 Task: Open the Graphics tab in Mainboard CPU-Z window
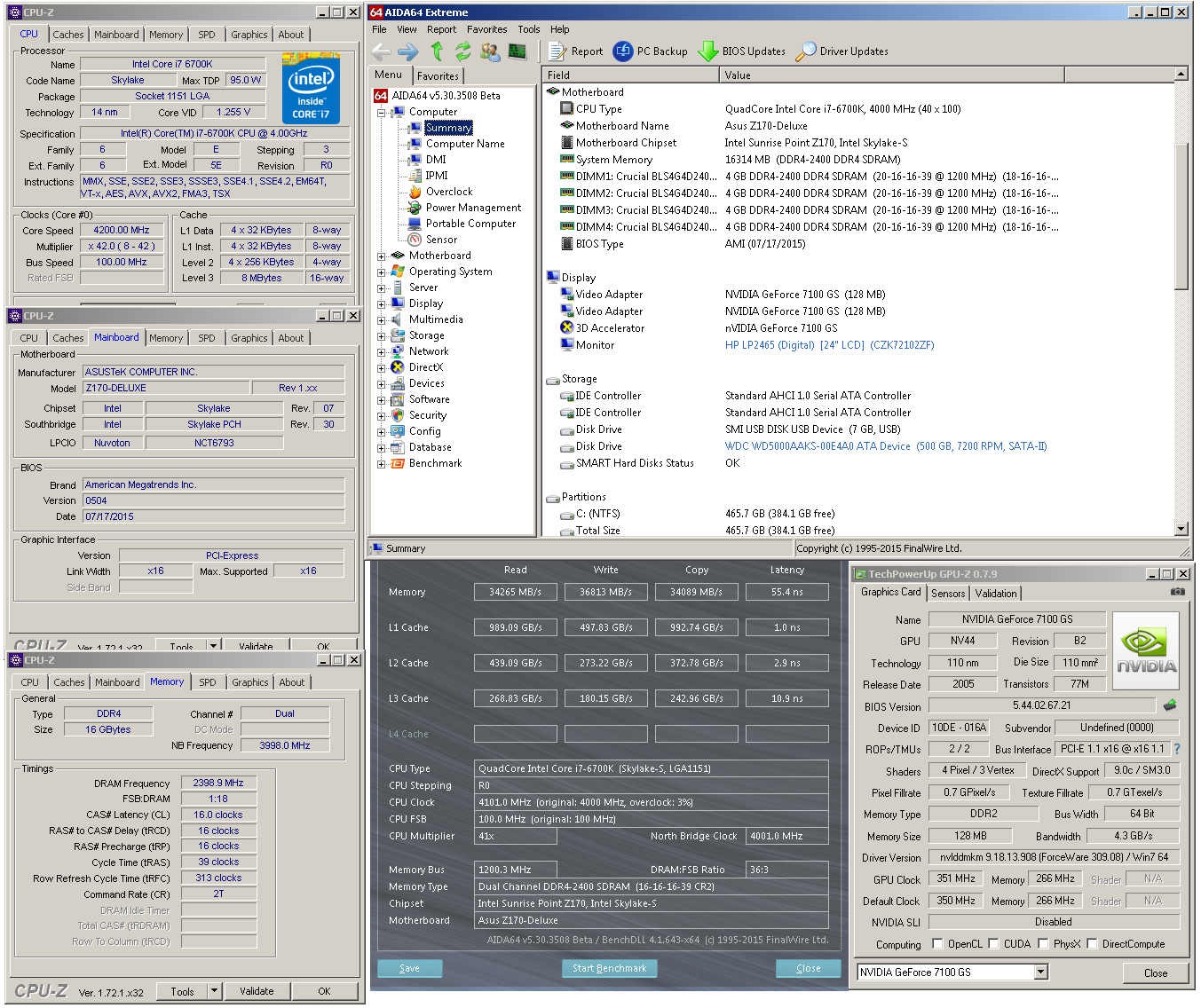pos(249,338)
